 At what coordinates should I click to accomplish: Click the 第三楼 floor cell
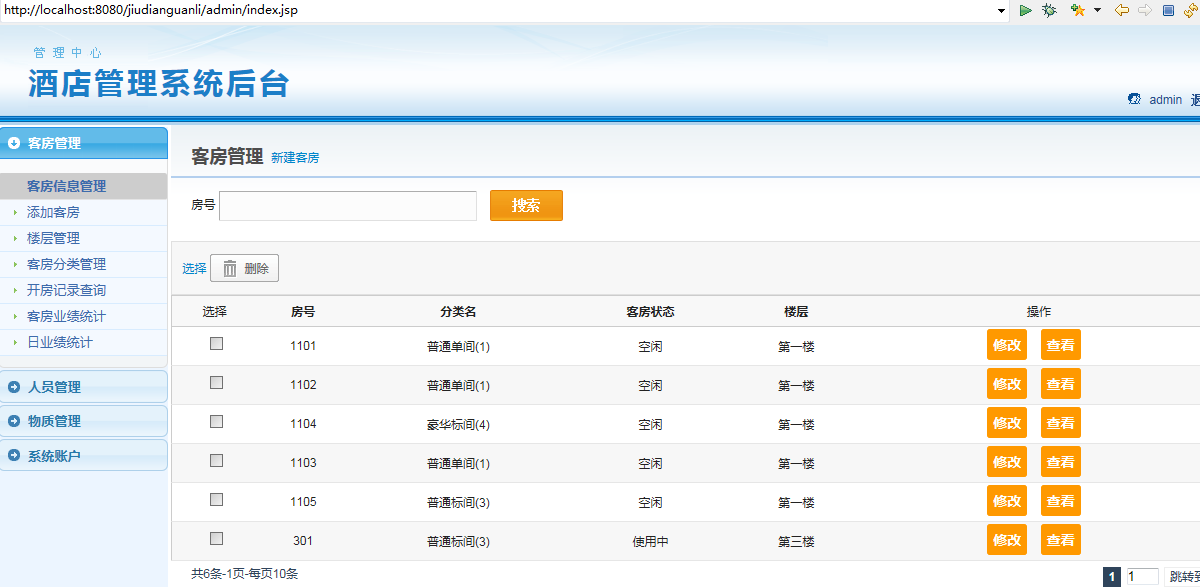[x=796, y=542]
